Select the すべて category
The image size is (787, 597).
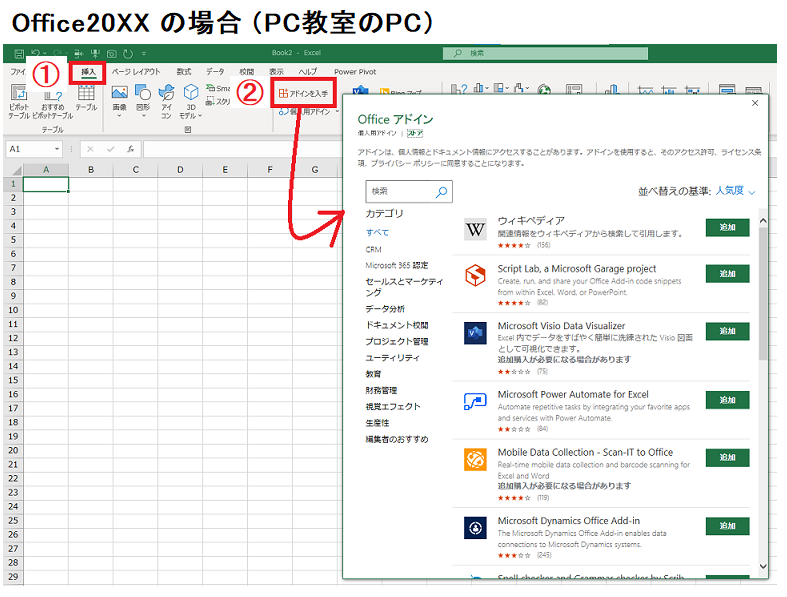(x=377, y=232)
